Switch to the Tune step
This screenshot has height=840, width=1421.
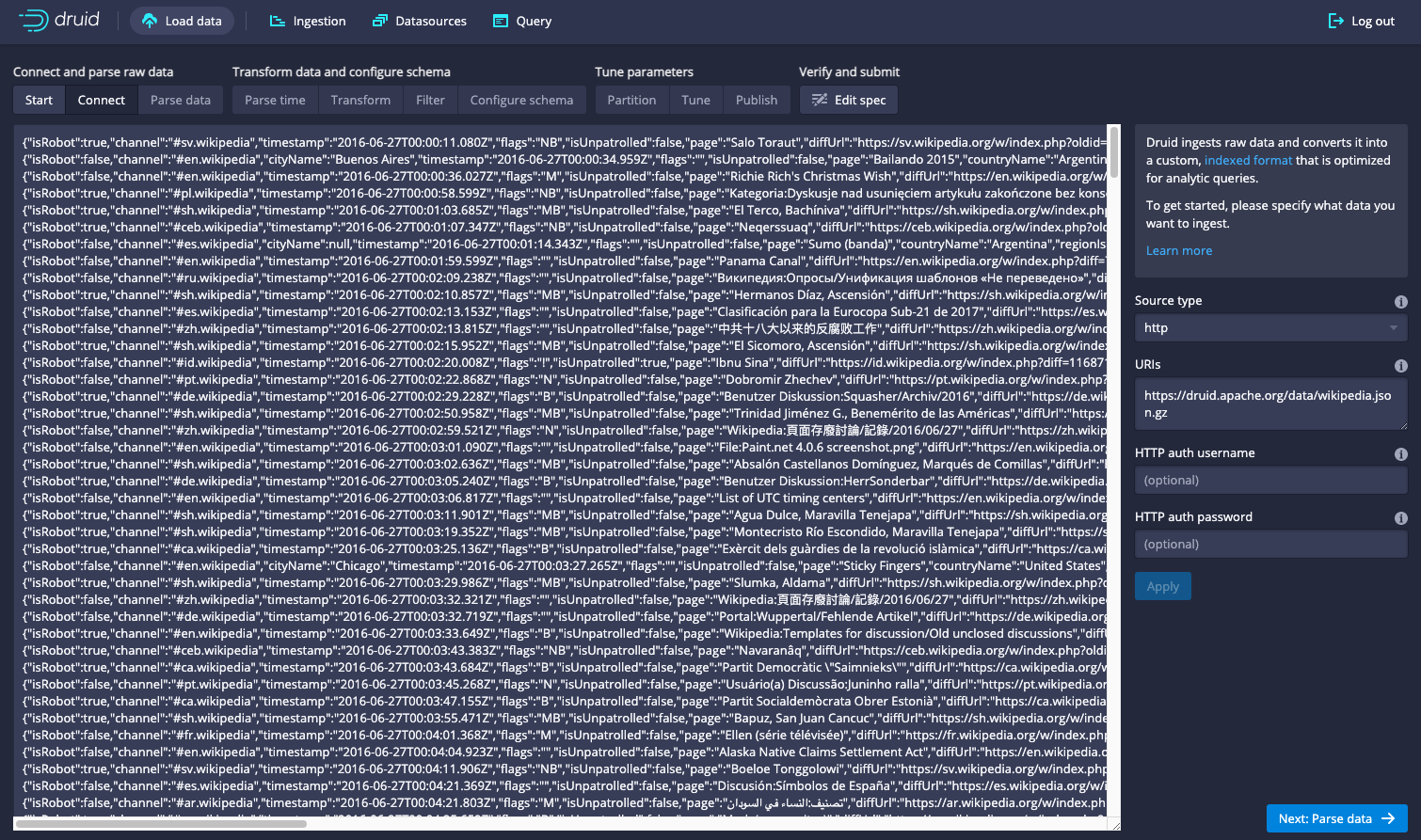(x=696, y=100)
